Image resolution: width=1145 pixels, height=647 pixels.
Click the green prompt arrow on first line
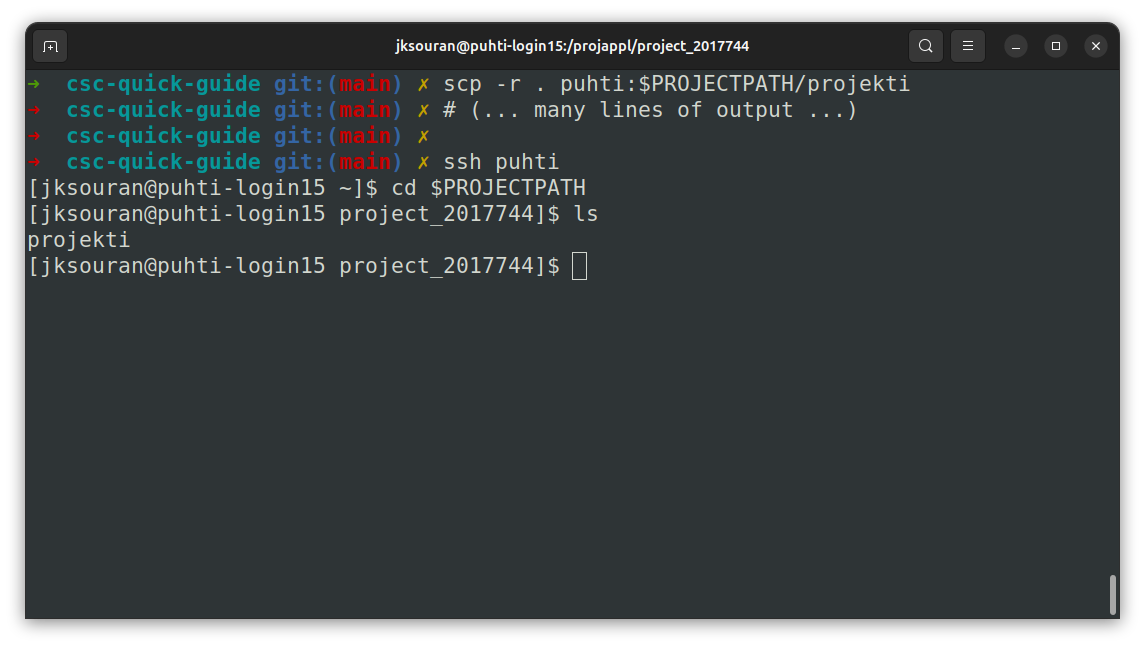coord(34,84)
